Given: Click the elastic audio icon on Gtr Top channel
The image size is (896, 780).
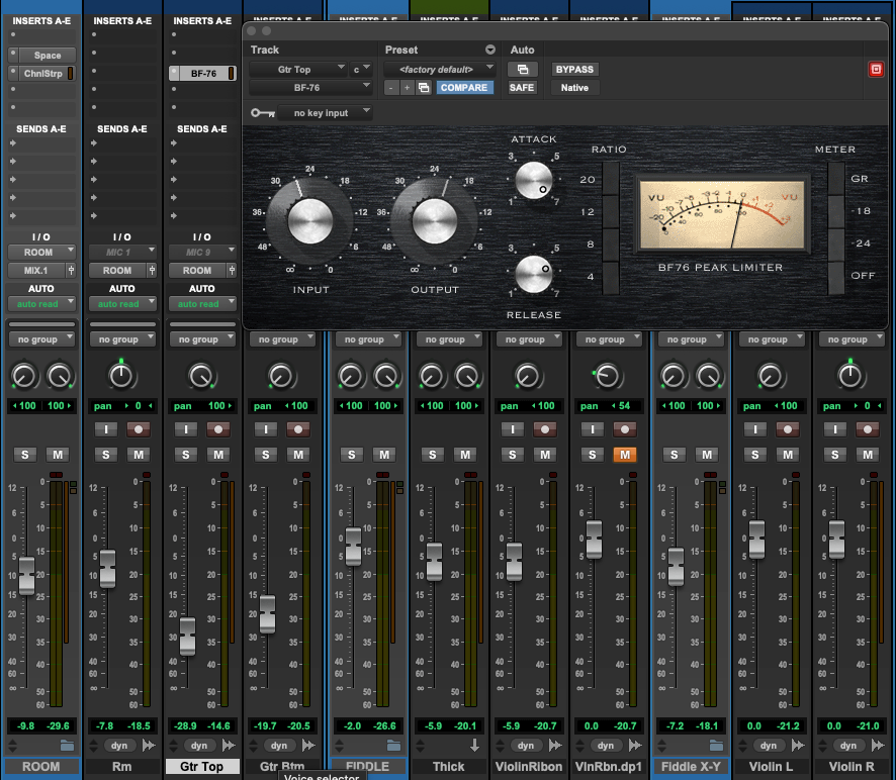Looking at the screenshot, I should (x=229, y=745).
